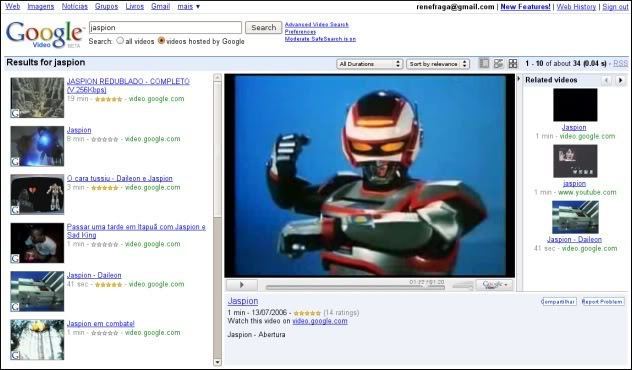Go to the Web tab
Screen dimensions: 632x370
pos(12,6)
